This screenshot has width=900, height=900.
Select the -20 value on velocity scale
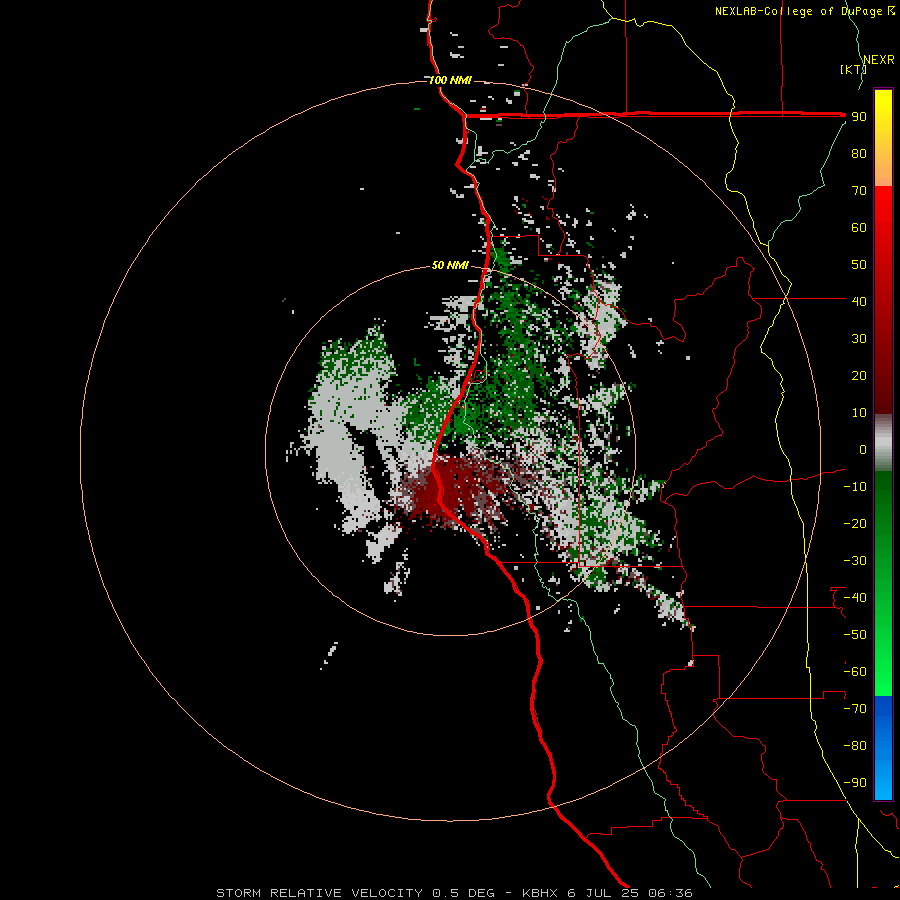coord(855,524)
